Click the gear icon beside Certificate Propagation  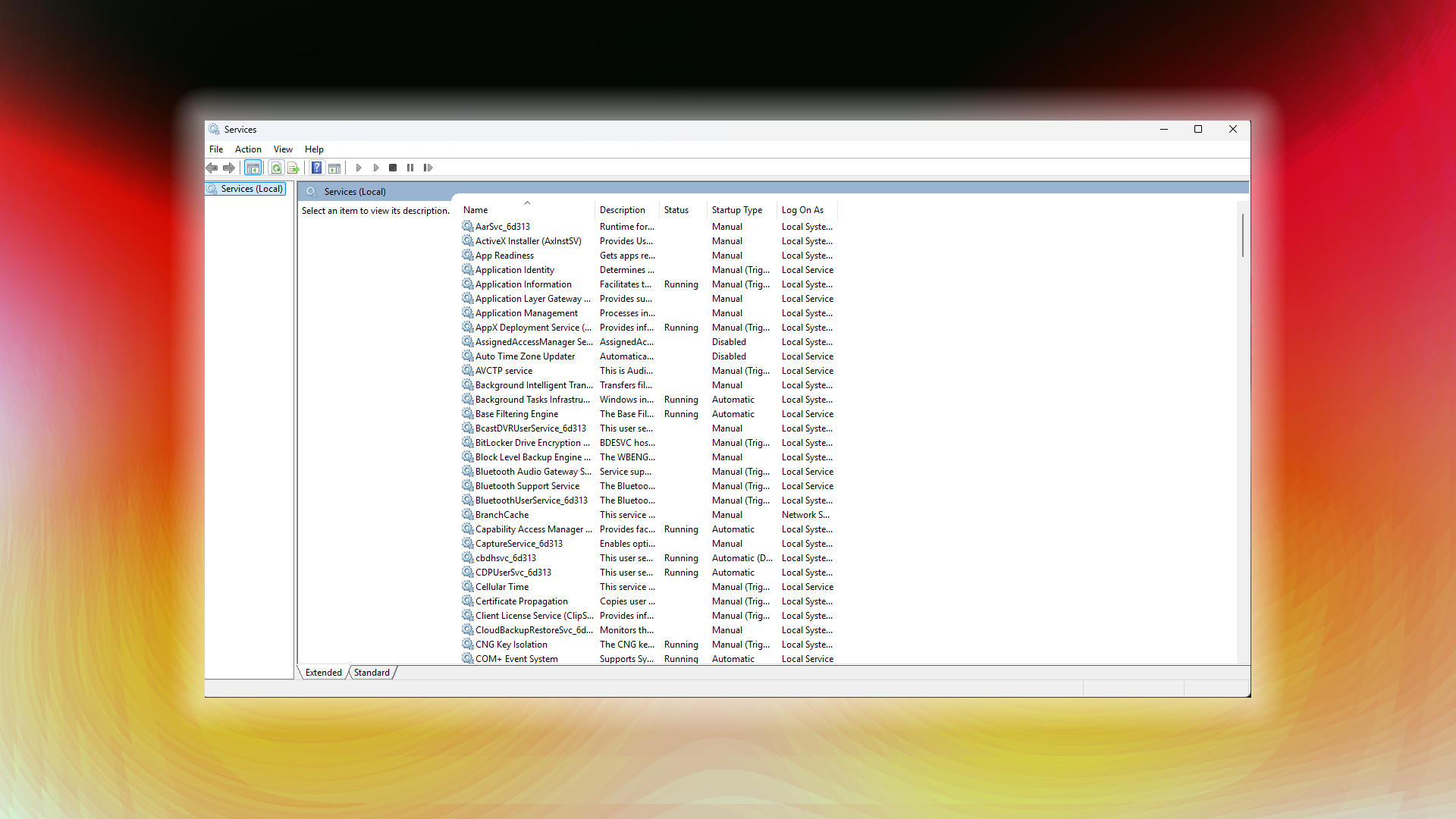[468, 601]
